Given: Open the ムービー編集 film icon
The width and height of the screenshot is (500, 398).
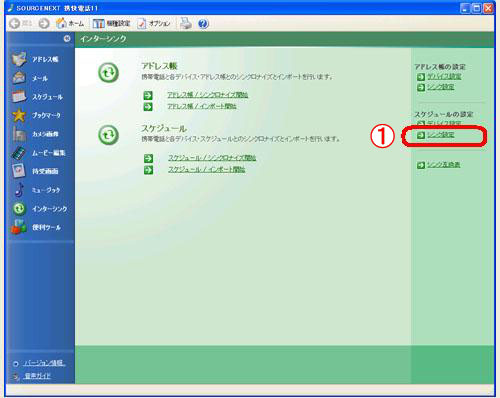Looking at the screenshot, I should [x=19, y=153].
